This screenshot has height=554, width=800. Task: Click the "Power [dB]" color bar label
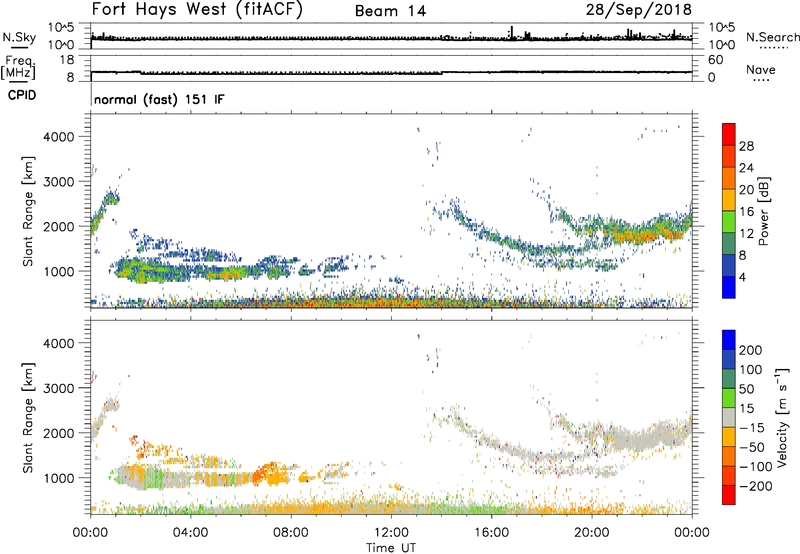[764, 211]
